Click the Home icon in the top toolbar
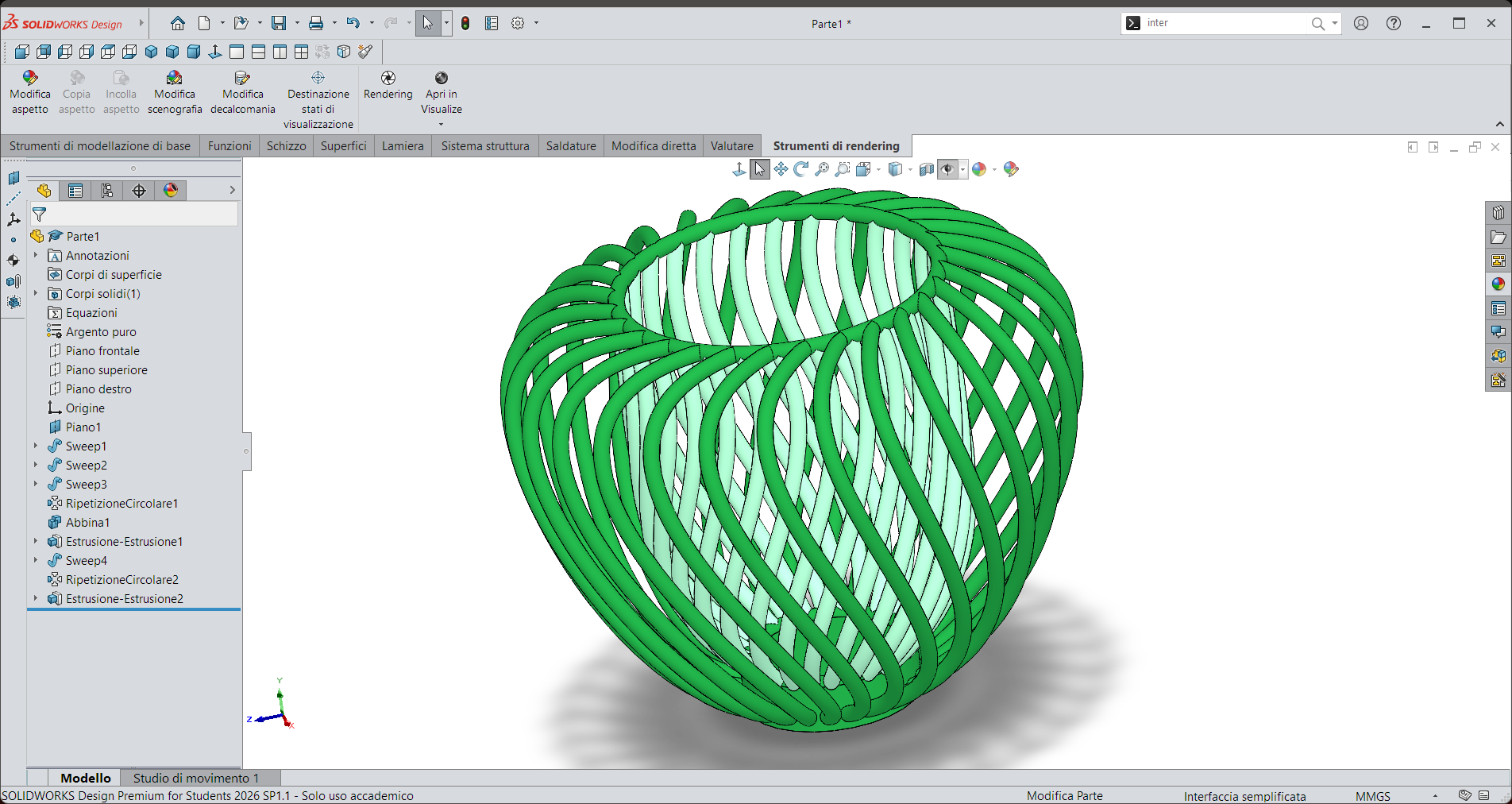 tap(178, 23)
